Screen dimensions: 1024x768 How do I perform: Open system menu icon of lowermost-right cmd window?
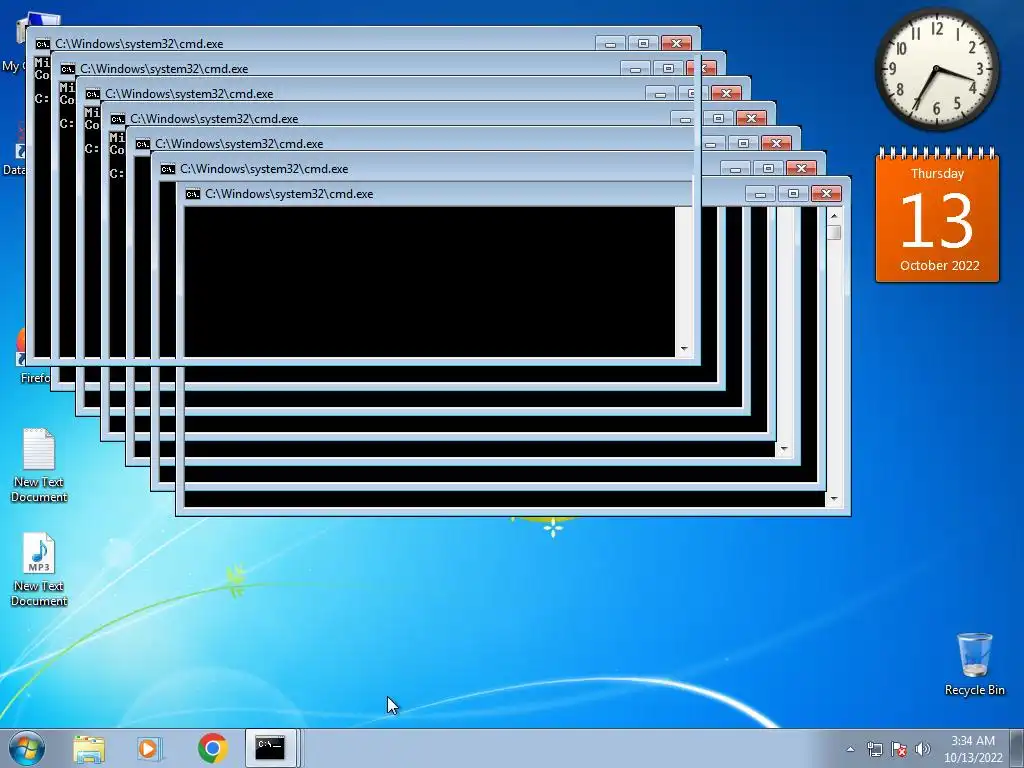tap(193, 194)
